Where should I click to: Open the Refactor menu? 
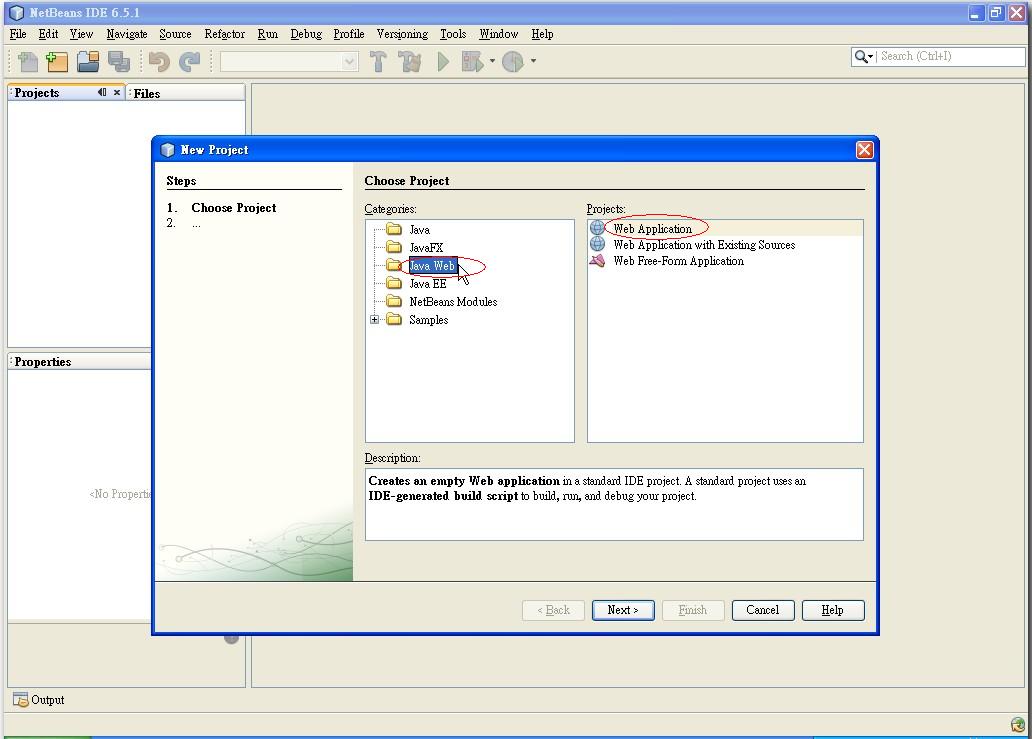pos(224,34)
